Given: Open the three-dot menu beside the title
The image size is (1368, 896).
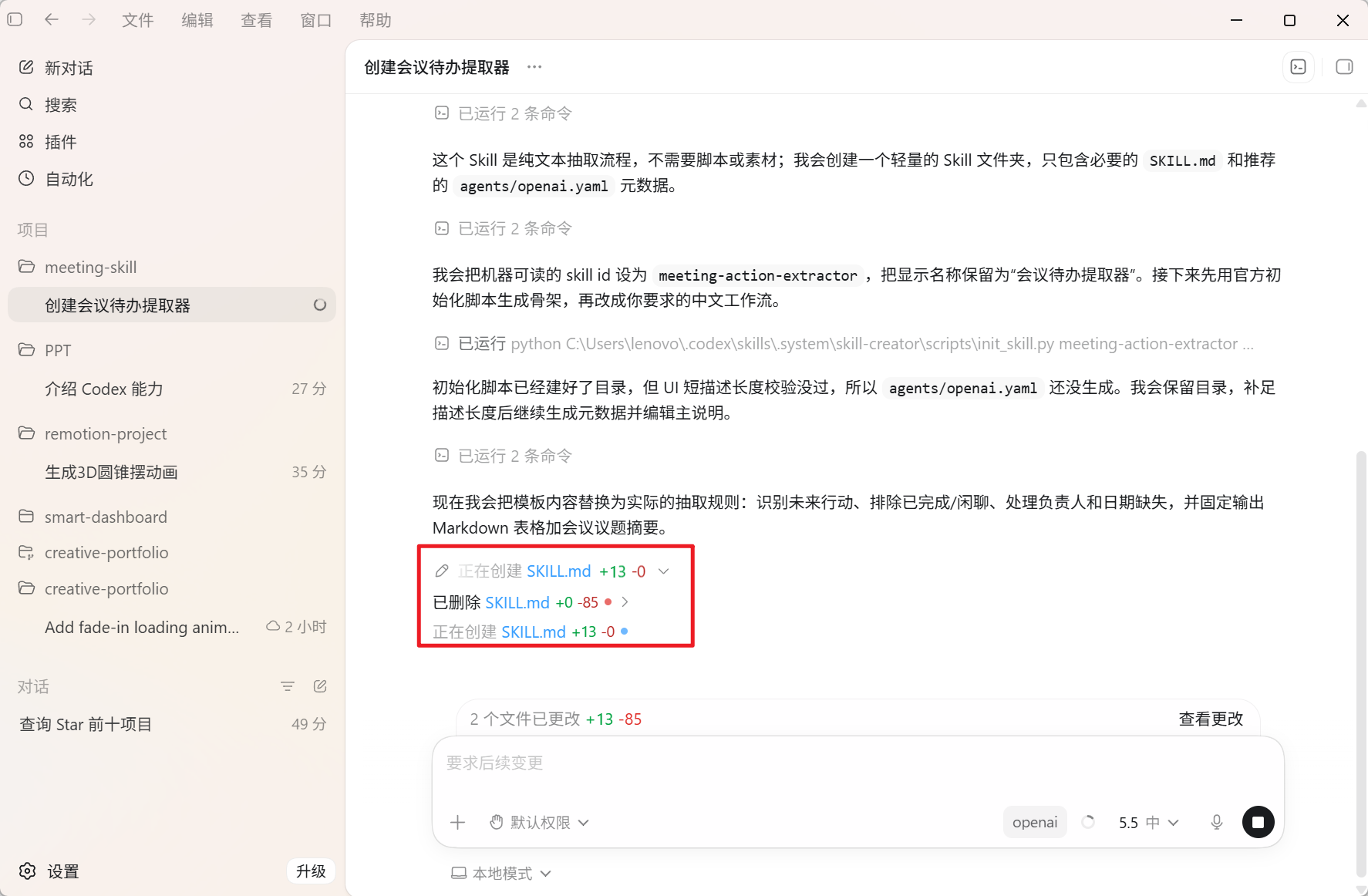Looking at the screenshot, I should (534, 67).
